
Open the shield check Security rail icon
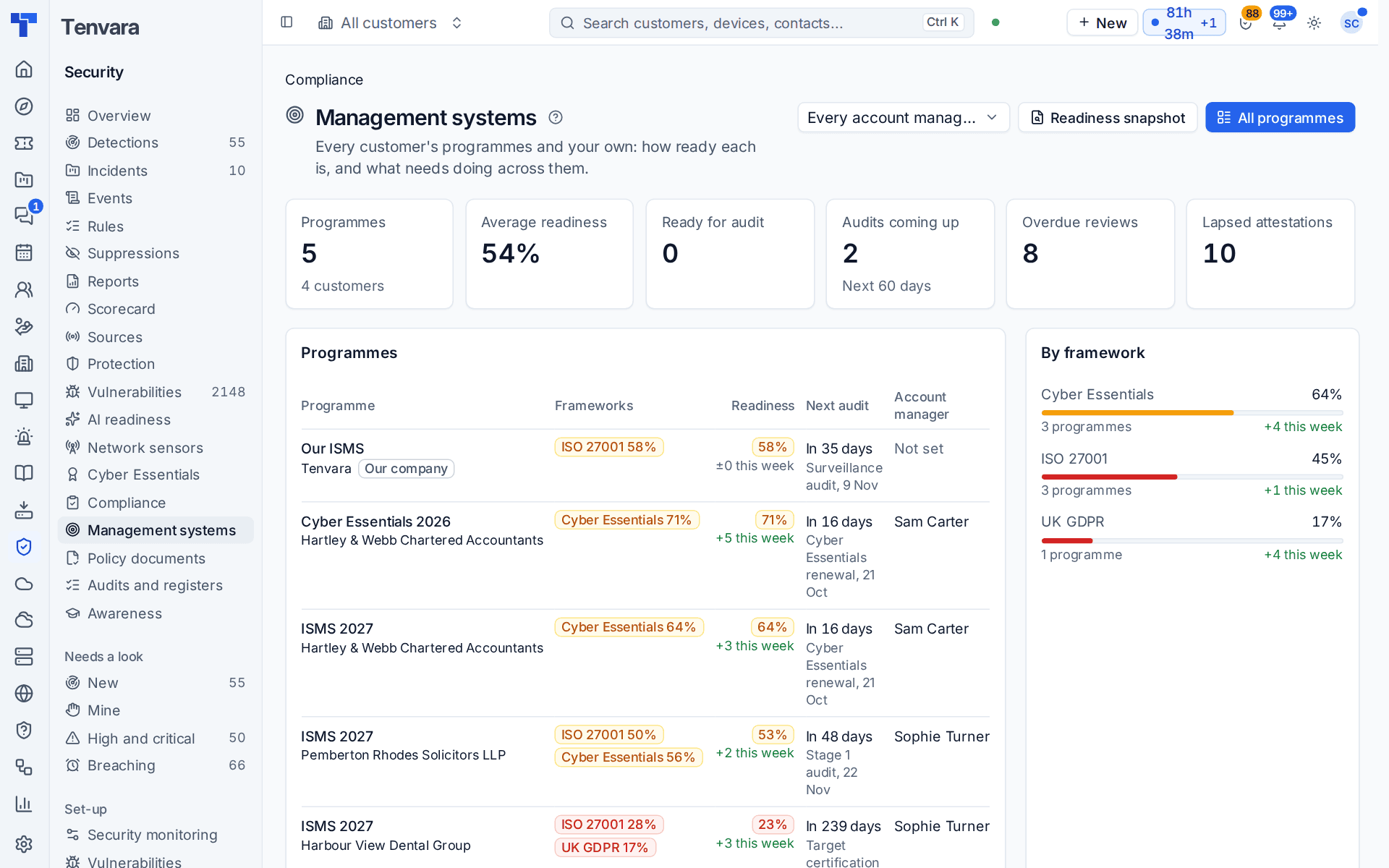pyautogui.click(x=24, y=547)
